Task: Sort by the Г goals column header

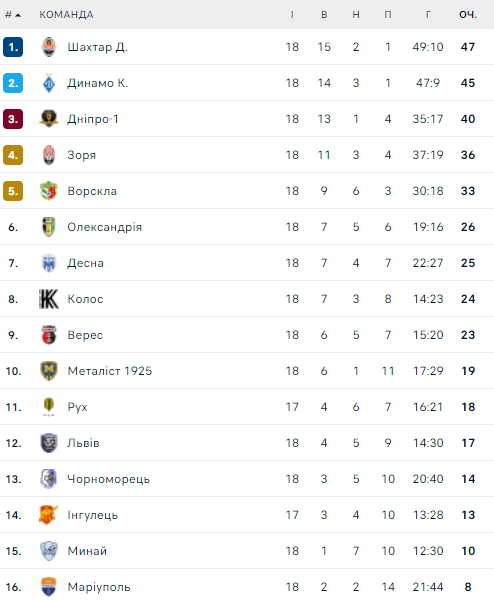Action: pos(428,15)
